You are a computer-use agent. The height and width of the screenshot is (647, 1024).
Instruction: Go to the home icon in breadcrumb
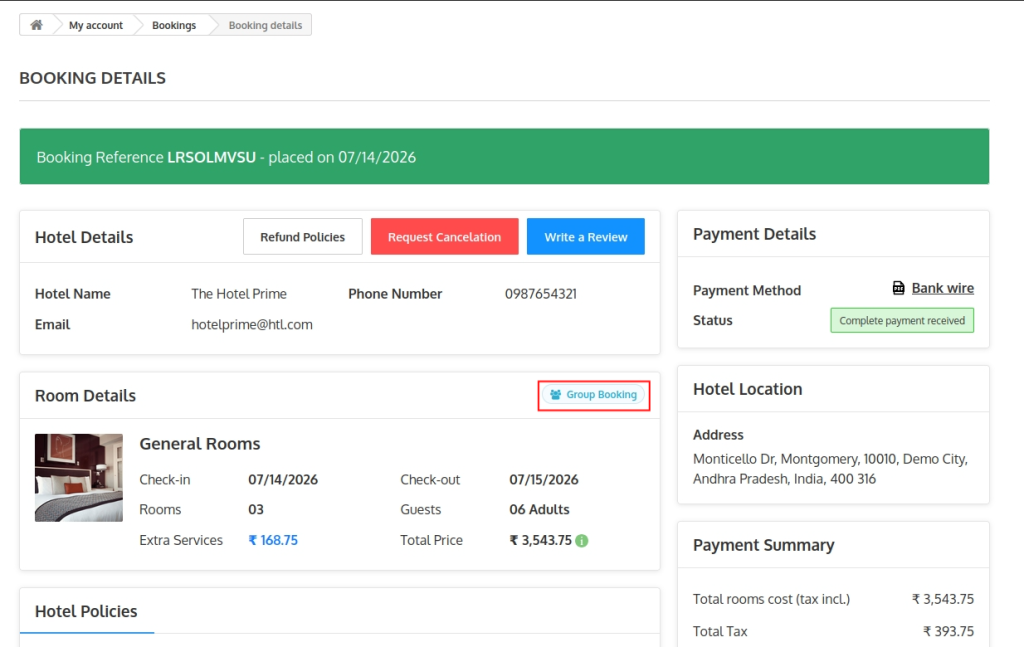pos(37,25)
